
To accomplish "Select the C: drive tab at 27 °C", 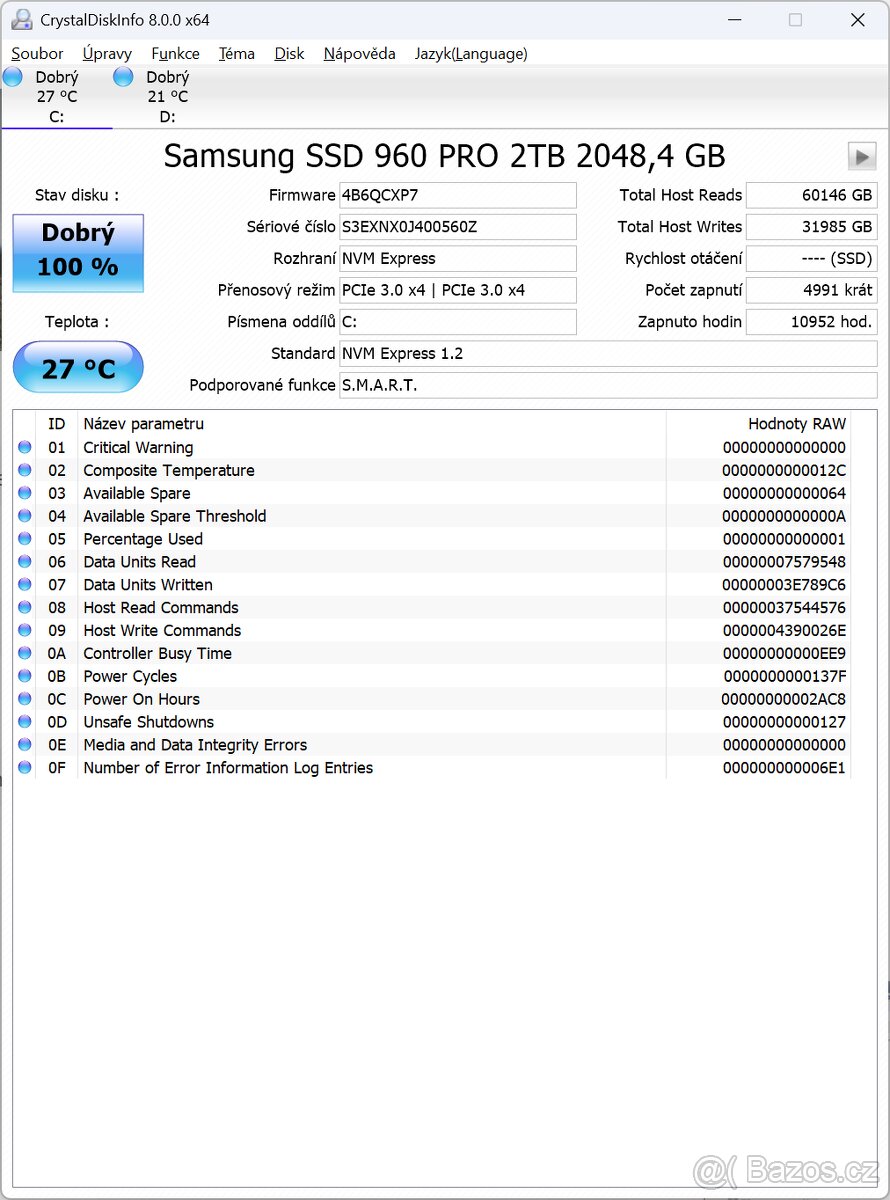I will coord(56,97).
